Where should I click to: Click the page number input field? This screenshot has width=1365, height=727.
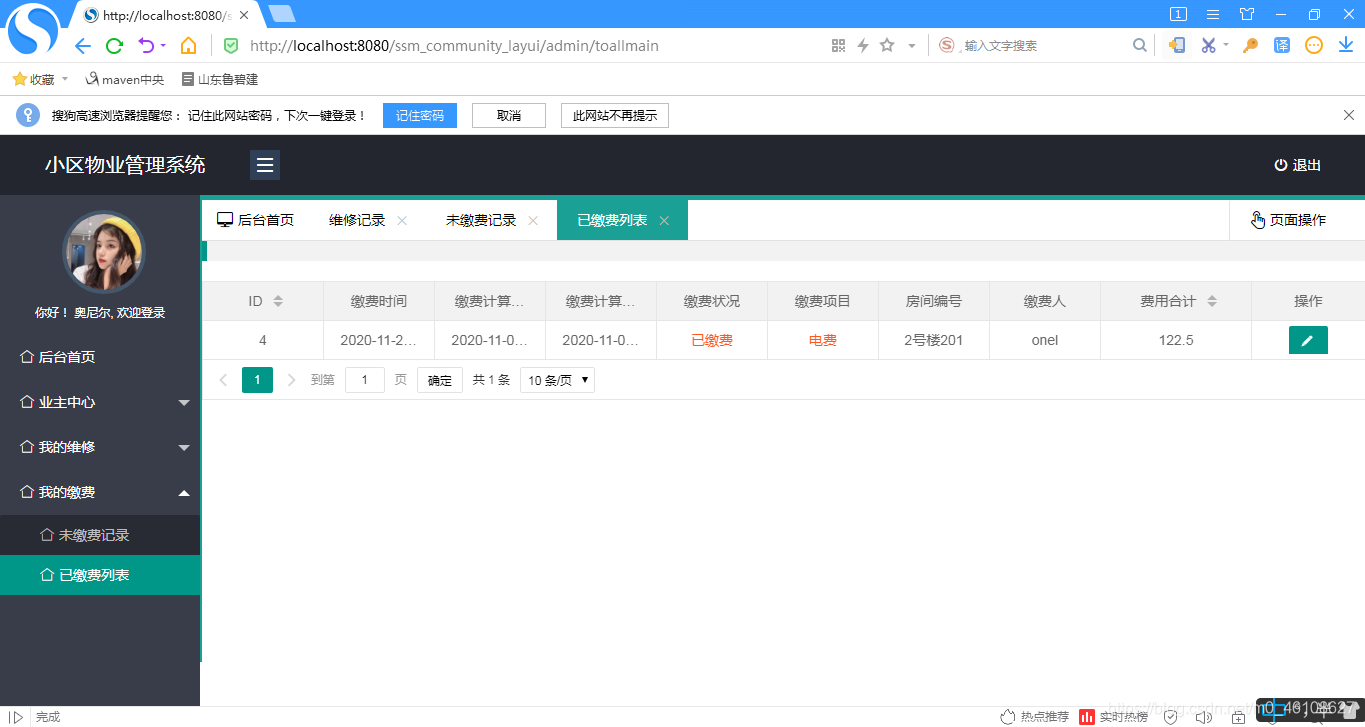click(365, 380)
